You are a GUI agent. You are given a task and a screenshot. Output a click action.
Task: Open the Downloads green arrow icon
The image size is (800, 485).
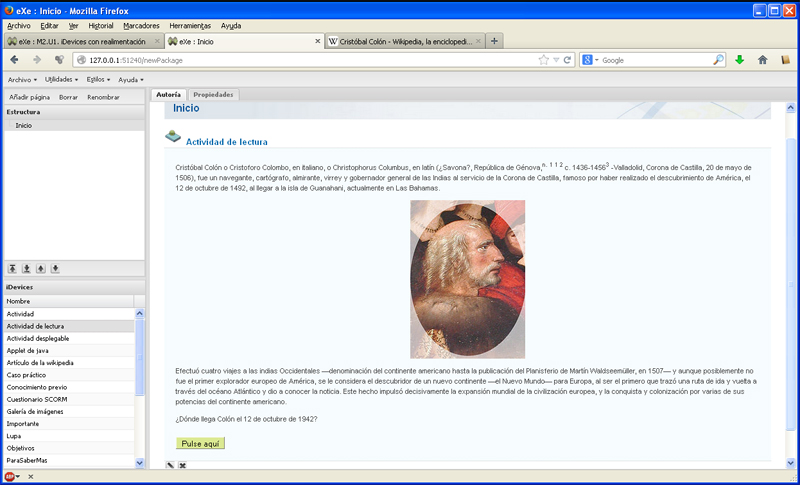coord(739,60)
